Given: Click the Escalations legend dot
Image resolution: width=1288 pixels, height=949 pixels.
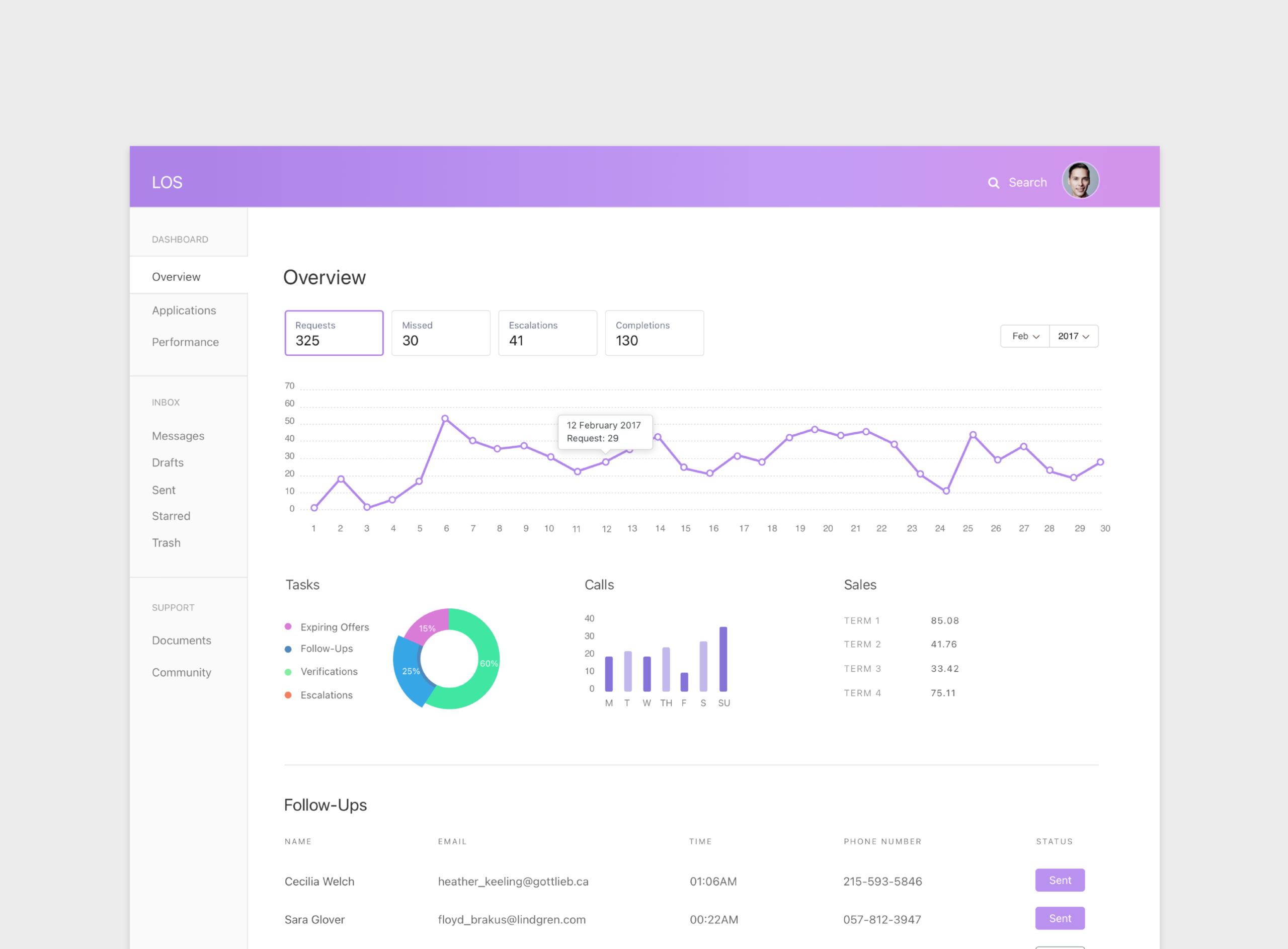Looking at the screenshot, I should 288,695.
